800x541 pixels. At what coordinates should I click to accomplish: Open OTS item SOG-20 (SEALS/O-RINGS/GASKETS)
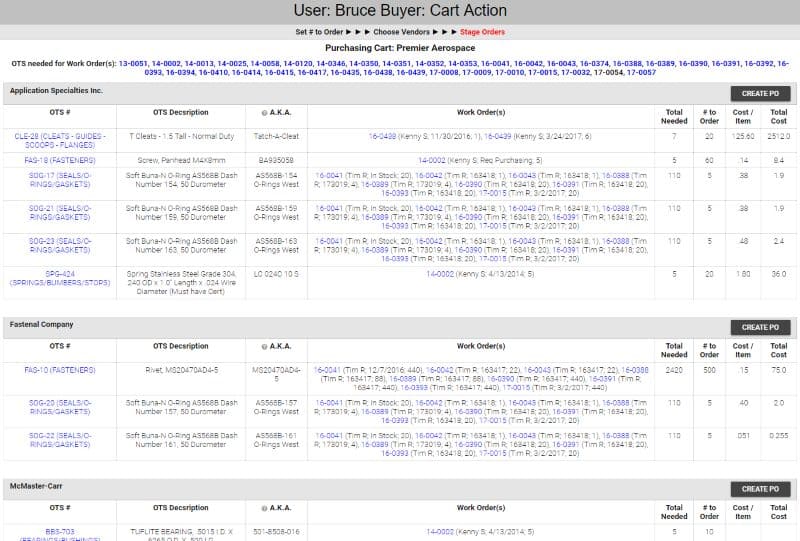point(60,407)
